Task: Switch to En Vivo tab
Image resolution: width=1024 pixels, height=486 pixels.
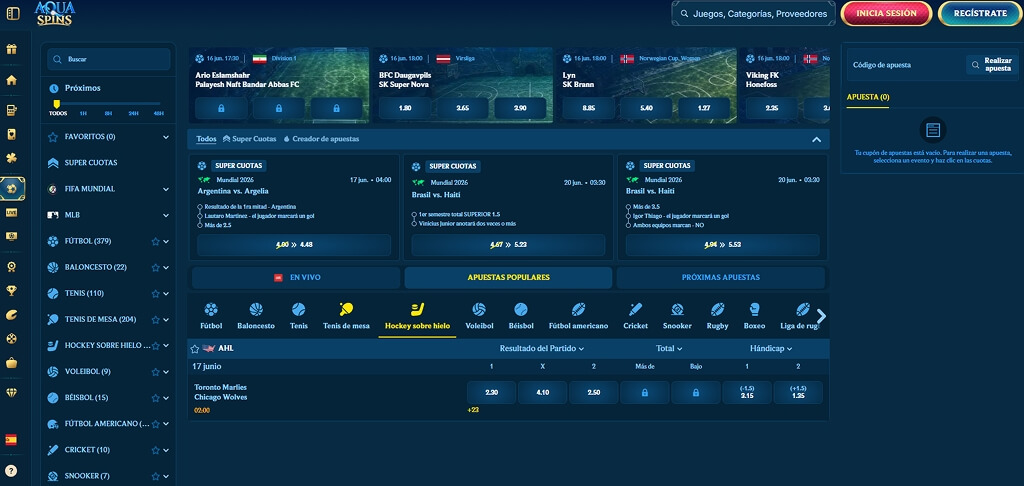Action: 296,278
